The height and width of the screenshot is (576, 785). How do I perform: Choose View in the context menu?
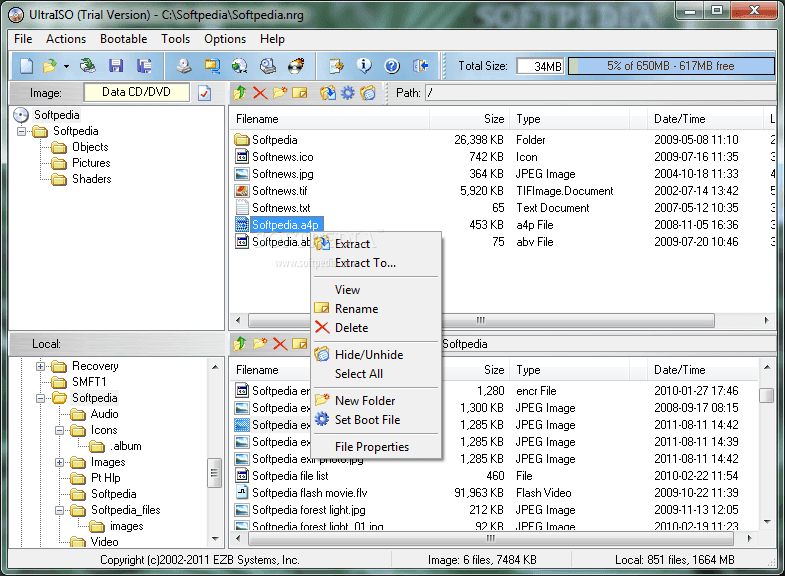tap(376, 290)
